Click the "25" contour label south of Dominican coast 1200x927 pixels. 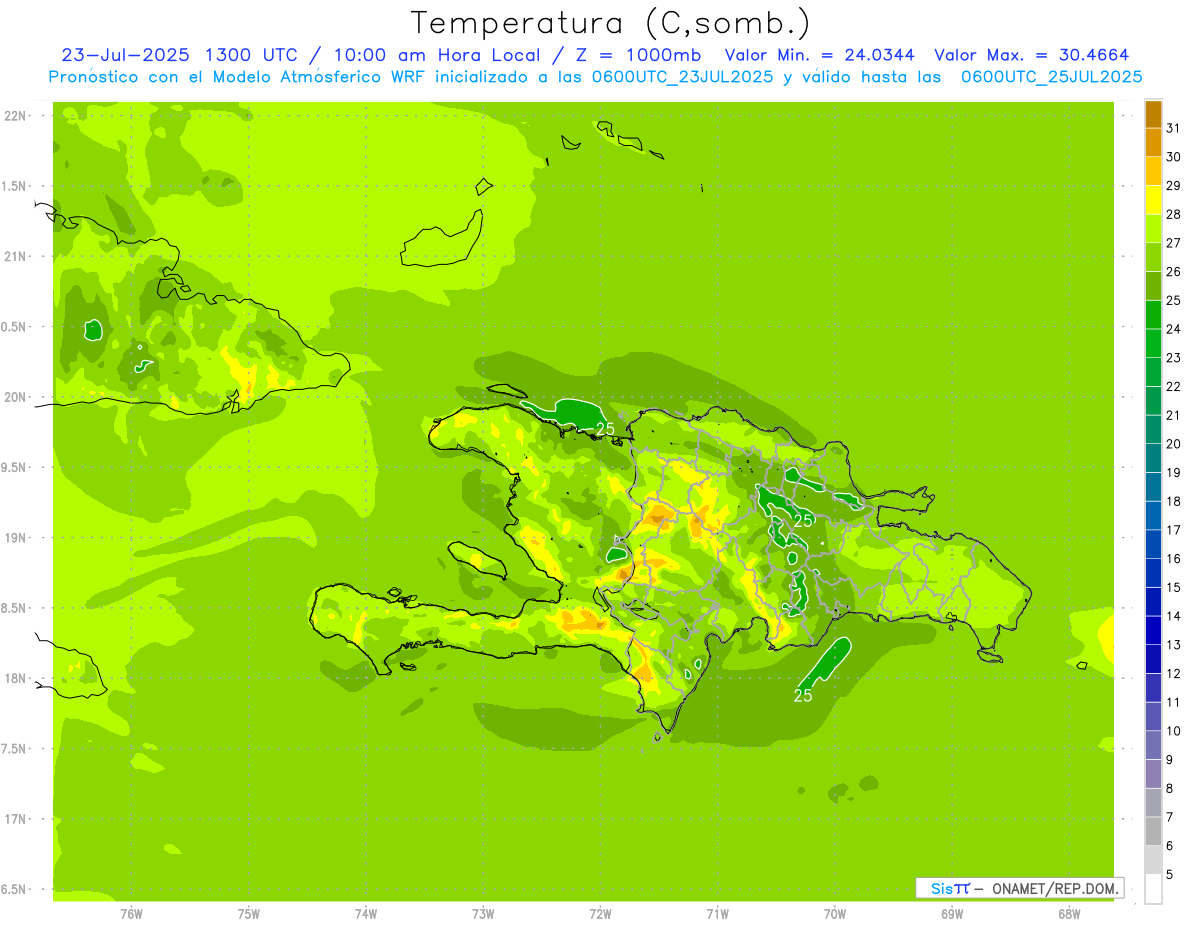[803, 695]
